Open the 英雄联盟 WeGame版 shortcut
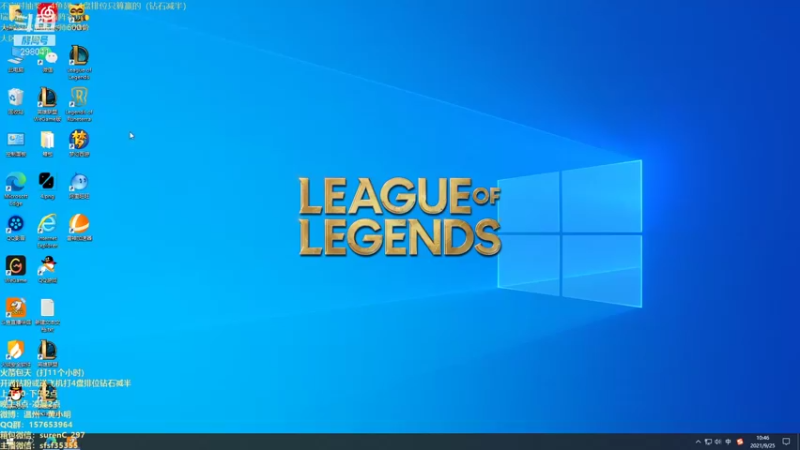The height and width of the screenshot is (450, 800). [x=47, y=104]
